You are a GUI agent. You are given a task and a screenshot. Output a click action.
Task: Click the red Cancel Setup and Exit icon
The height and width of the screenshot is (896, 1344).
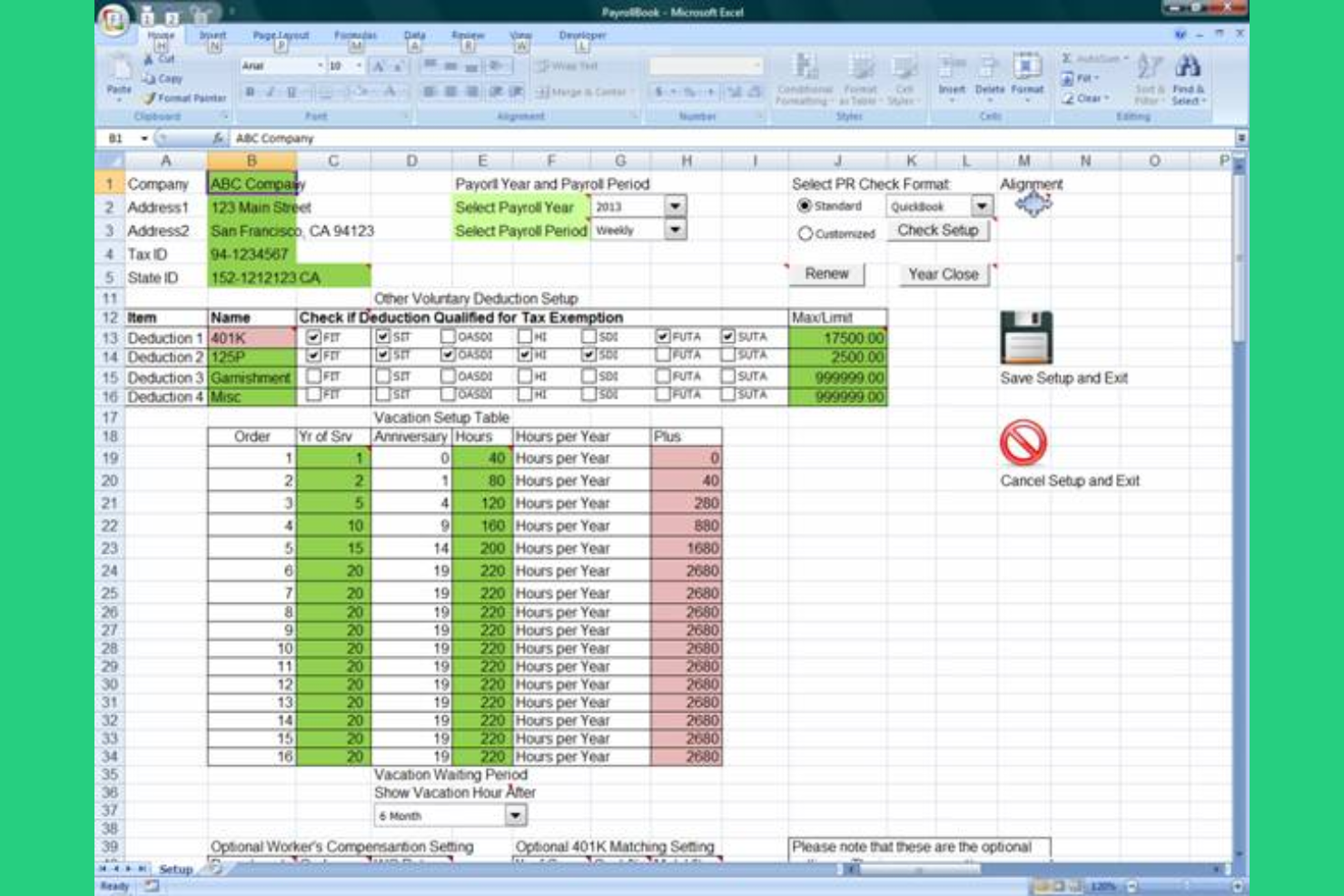1023,443
